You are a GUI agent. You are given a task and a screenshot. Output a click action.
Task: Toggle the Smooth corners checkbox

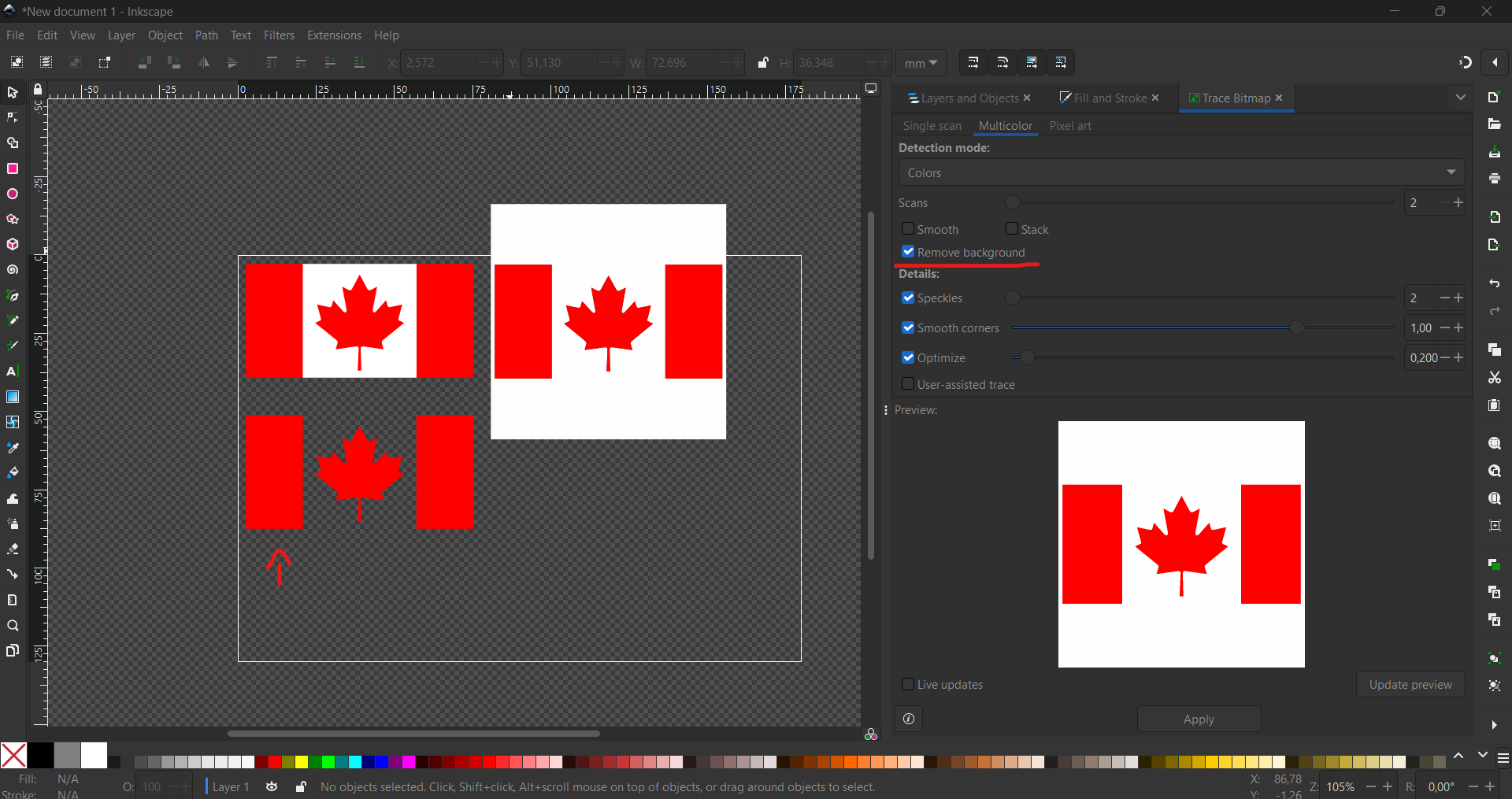tap(908, 327)
